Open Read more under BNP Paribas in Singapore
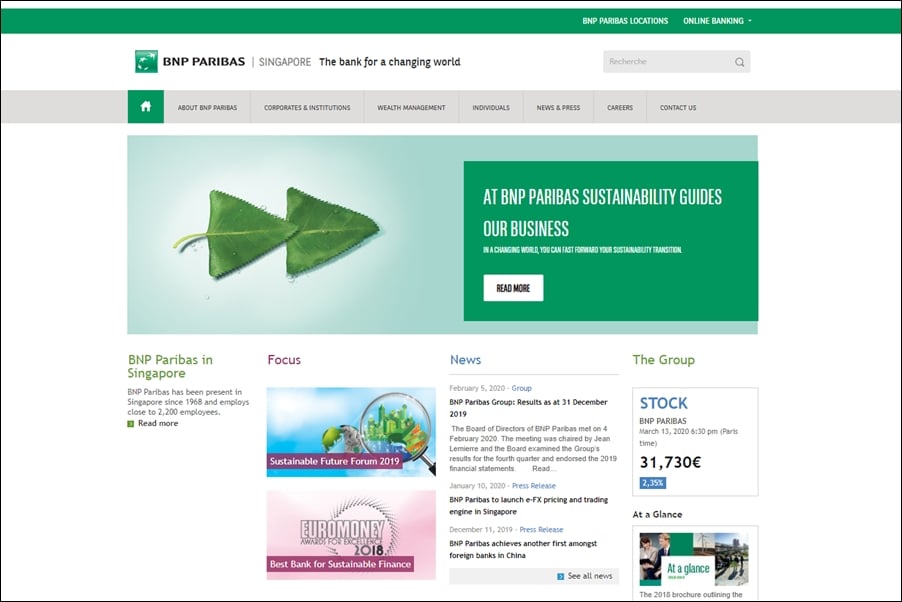 point(158,424)
